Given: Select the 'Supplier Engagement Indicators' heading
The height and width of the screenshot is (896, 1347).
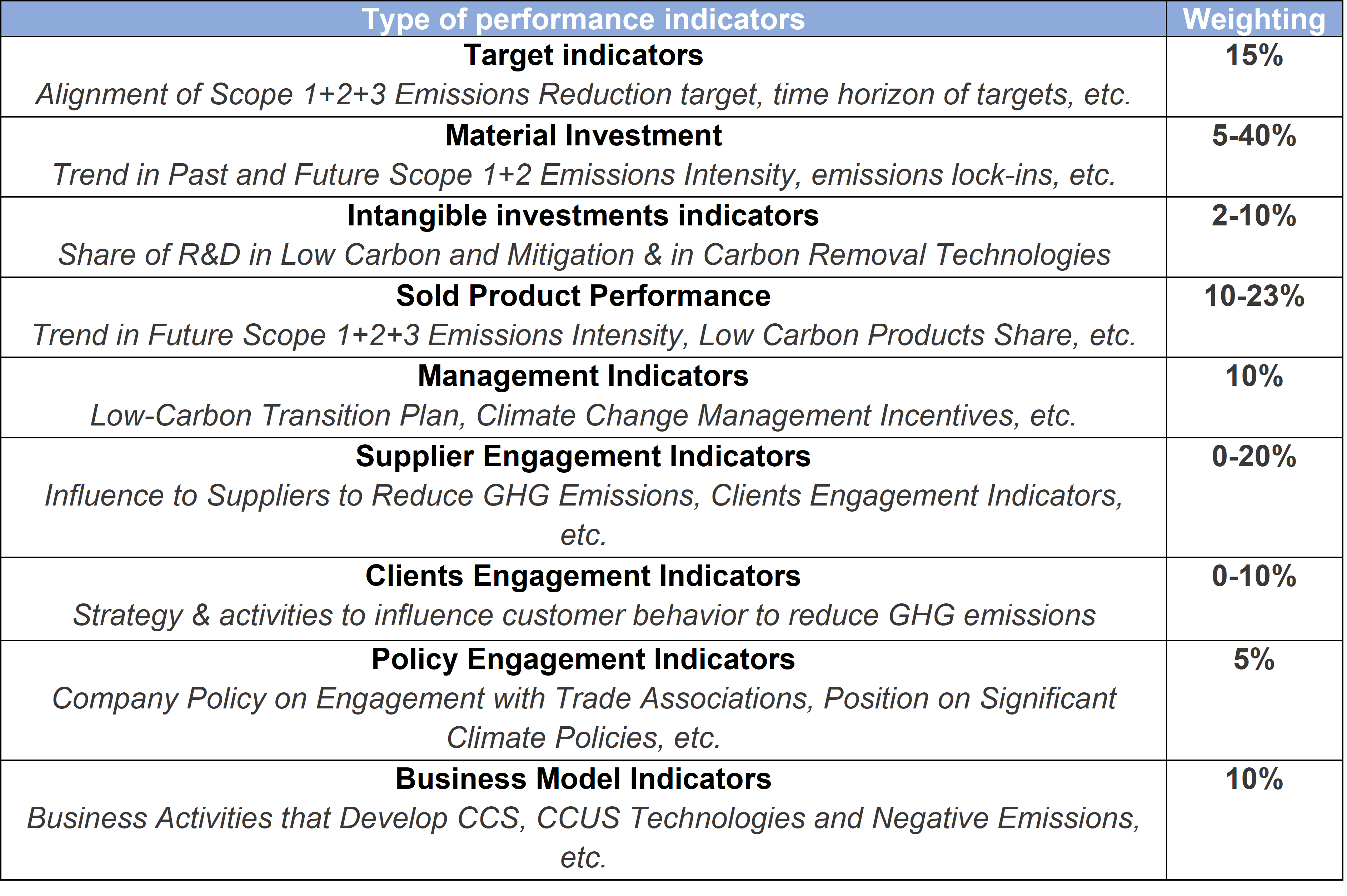Looking at the screenshot, I should pyautogui.click(x=583, y=457).
